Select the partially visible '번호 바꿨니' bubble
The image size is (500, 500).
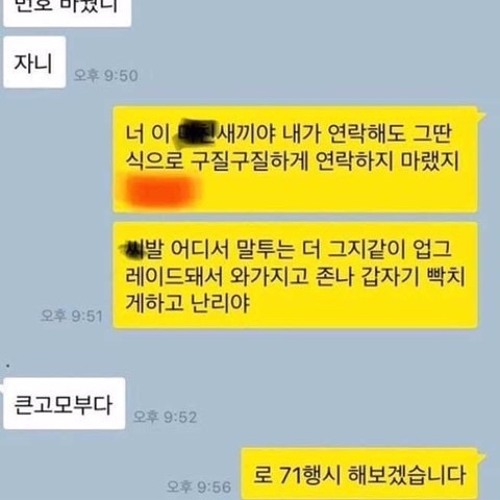click(x=67, y=13)
